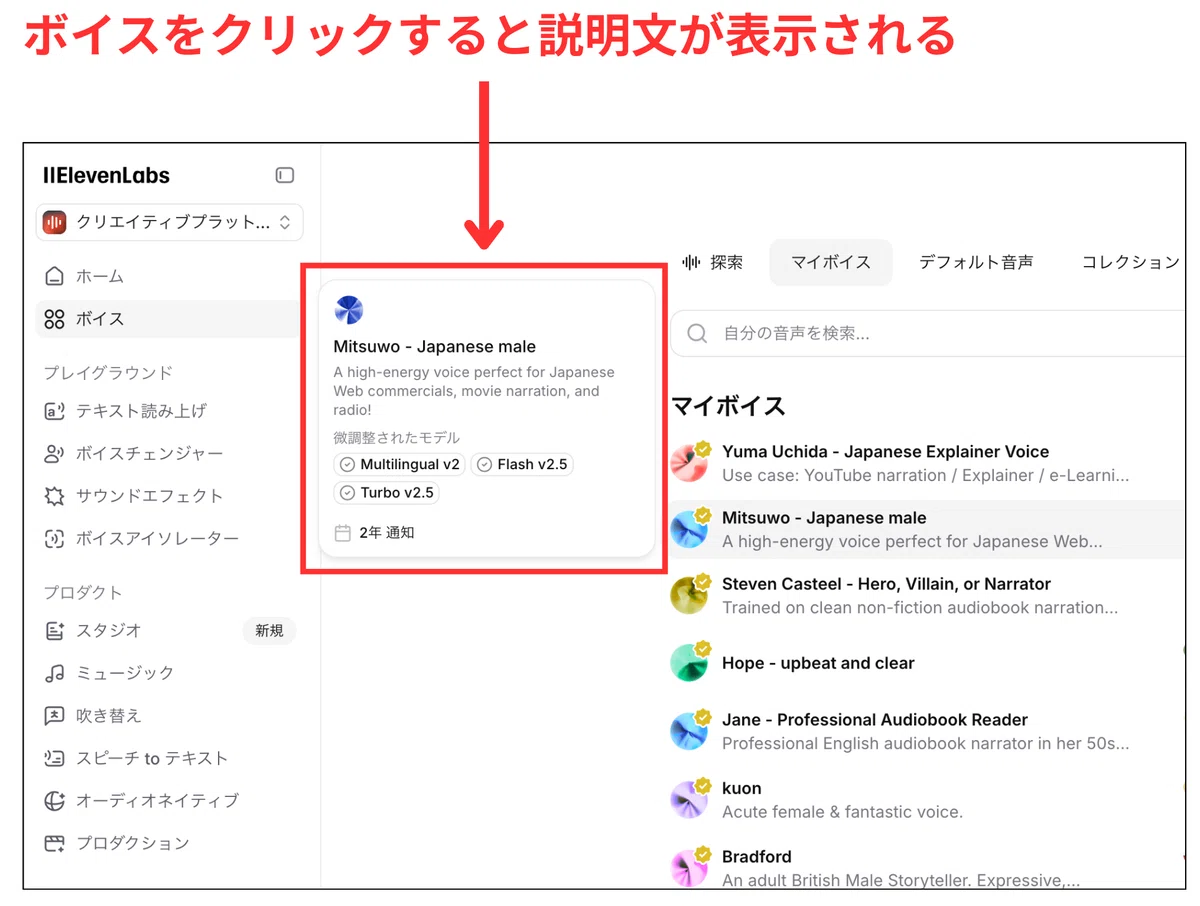Viewport: 1200px width, 906px height.
Task: Click the isolator icon beside ボイスアイソレーター
Action: 54,539
